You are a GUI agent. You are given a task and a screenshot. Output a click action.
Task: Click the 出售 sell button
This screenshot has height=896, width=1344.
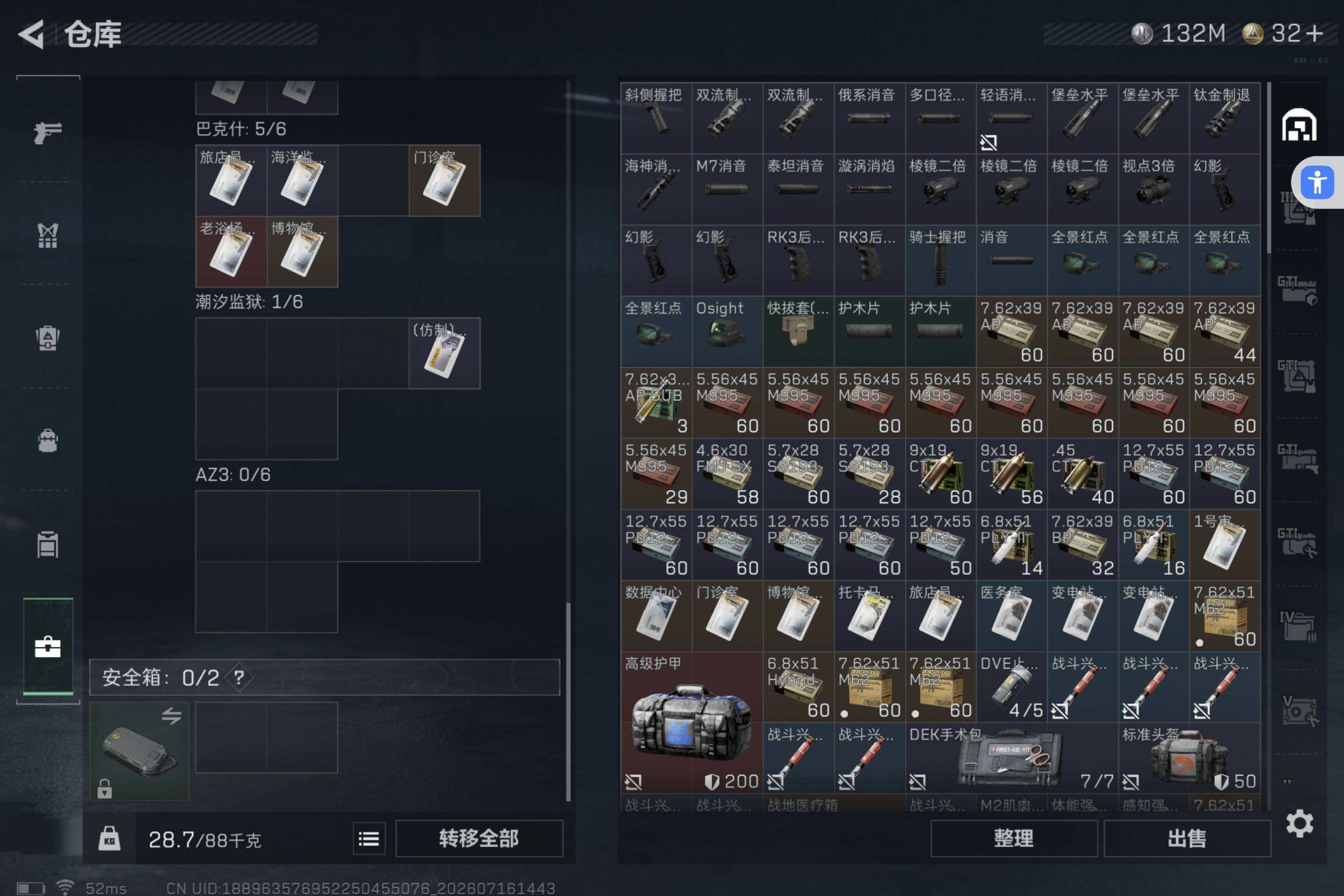(x=1187, y=838)
